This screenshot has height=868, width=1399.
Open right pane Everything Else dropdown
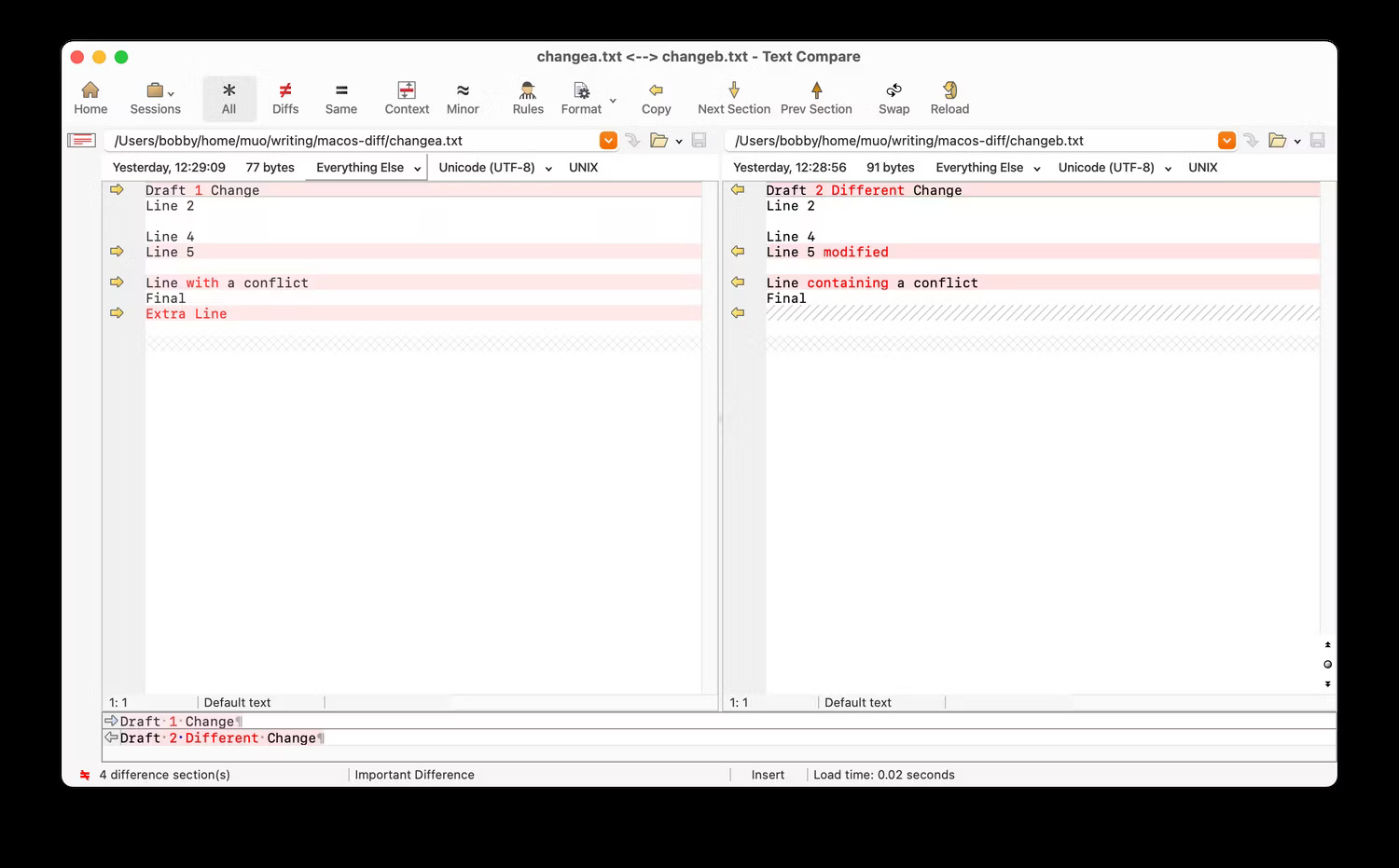click(x=988, y=168)
